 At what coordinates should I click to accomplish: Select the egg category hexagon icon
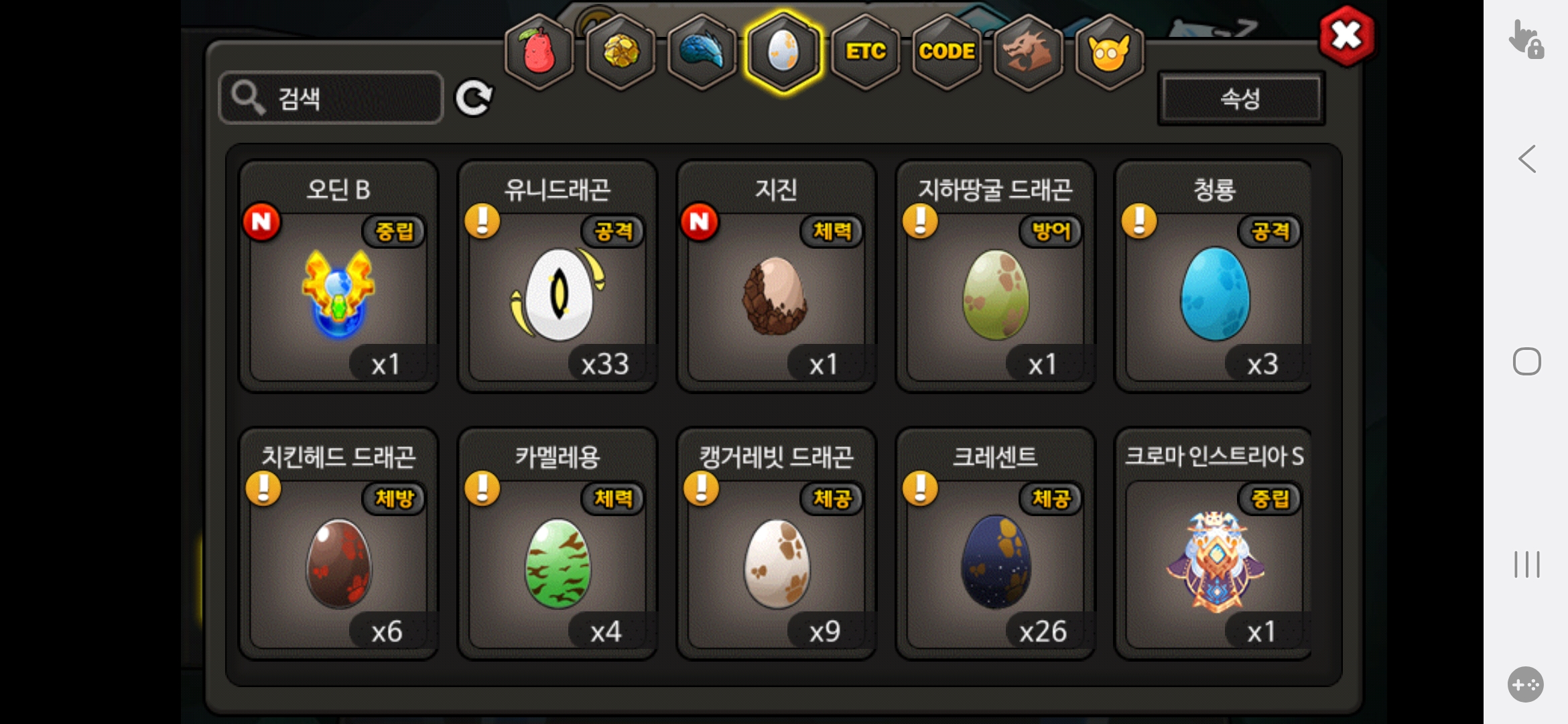[783, 52]
